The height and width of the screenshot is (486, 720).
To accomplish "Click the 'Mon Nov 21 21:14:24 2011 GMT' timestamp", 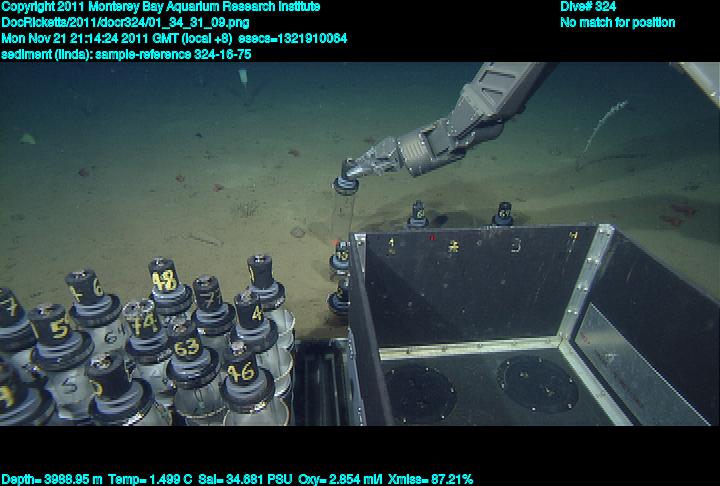I will pos(91,38).
